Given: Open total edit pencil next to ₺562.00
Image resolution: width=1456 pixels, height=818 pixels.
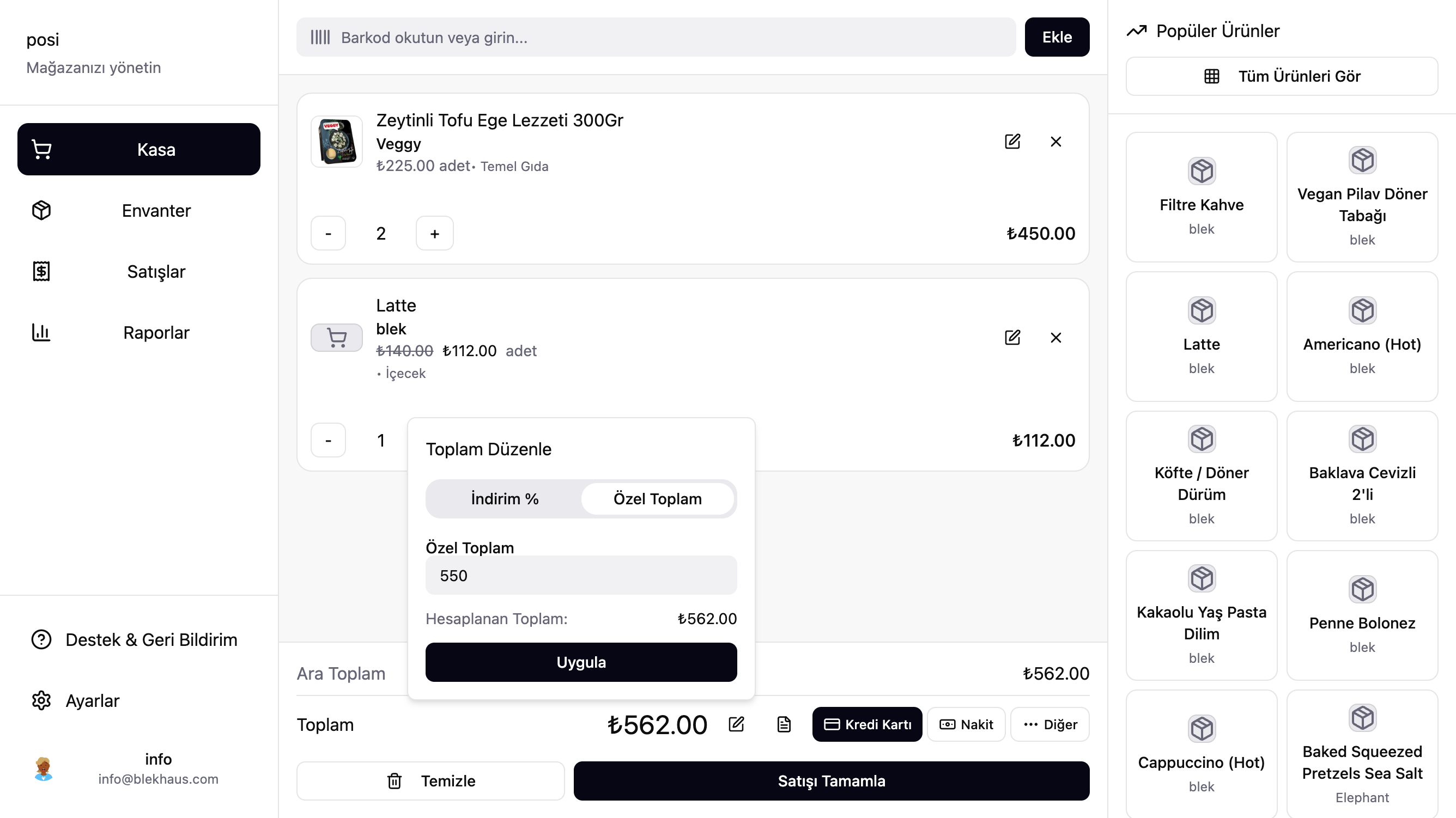Looking at the screenshot, I should 737,724.
